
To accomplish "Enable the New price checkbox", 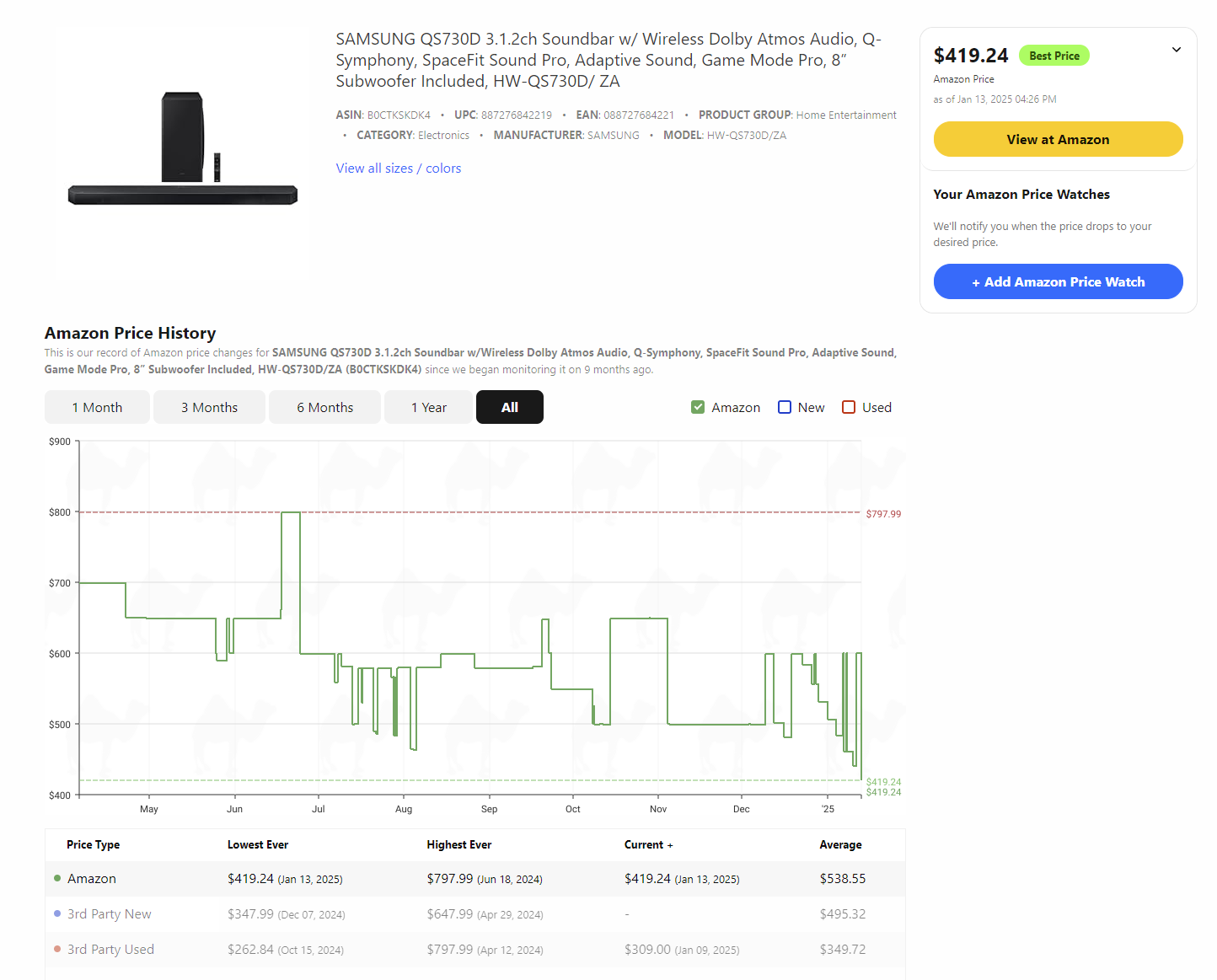I will (x=785, y=407).
